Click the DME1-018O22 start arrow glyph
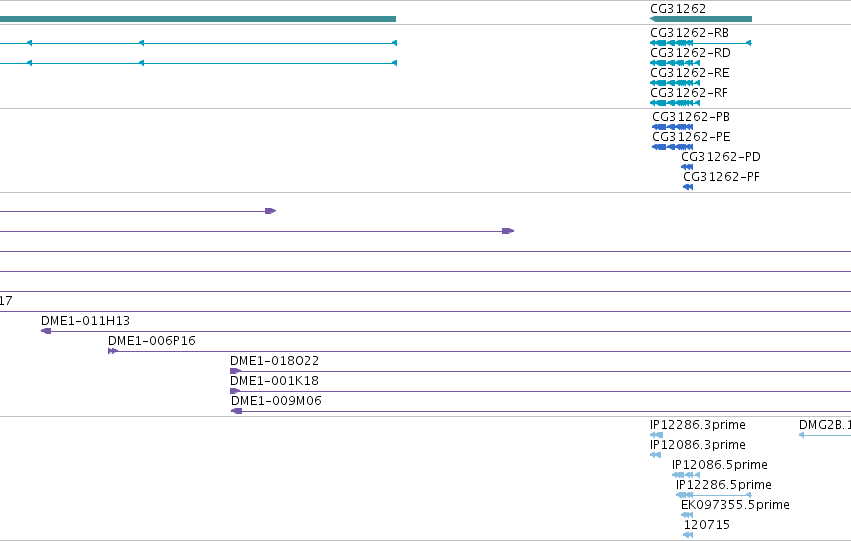The width and height of the screenshot is (851, 541). [236, 371]
